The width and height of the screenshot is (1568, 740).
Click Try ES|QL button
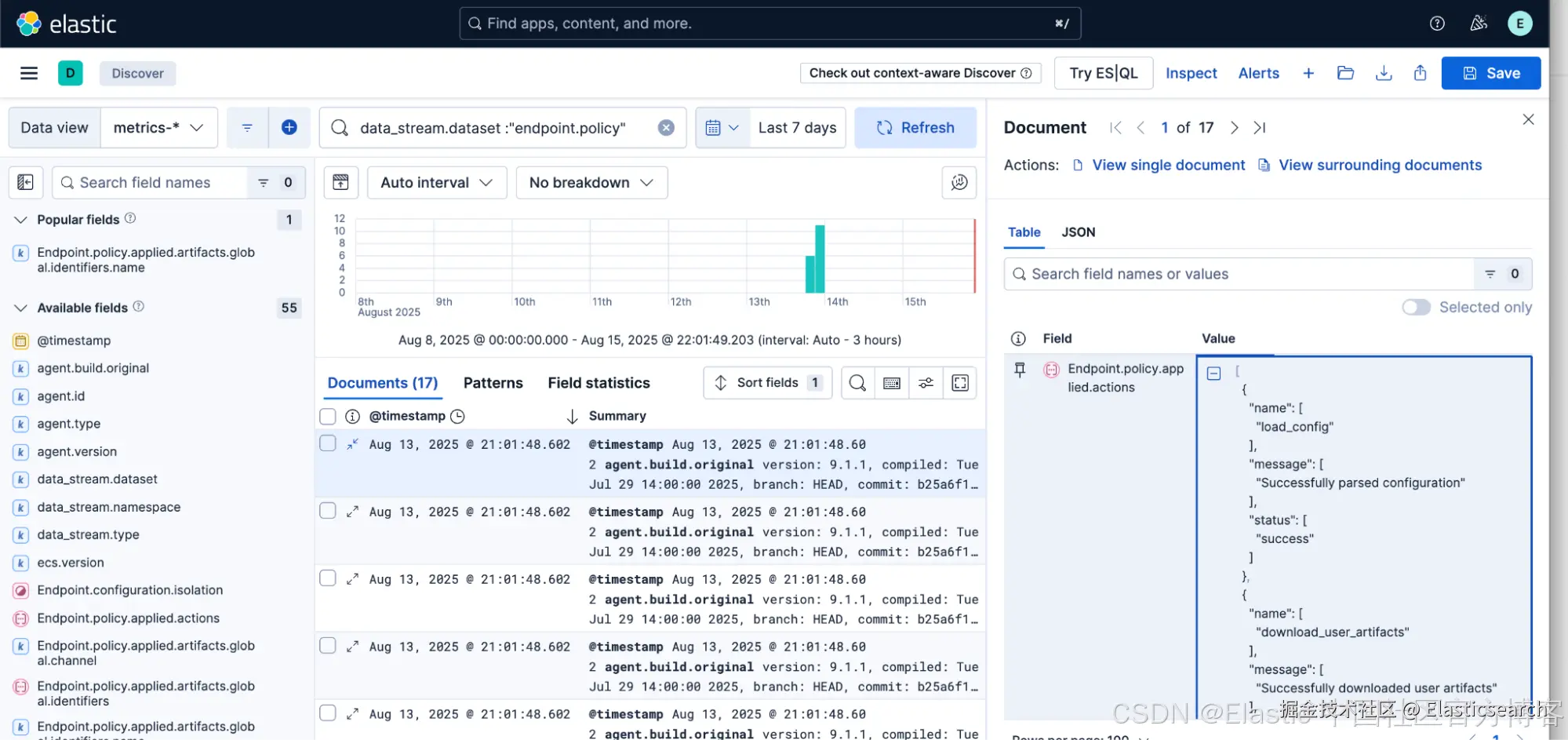pyautogui.click(x=1104, y=73)
